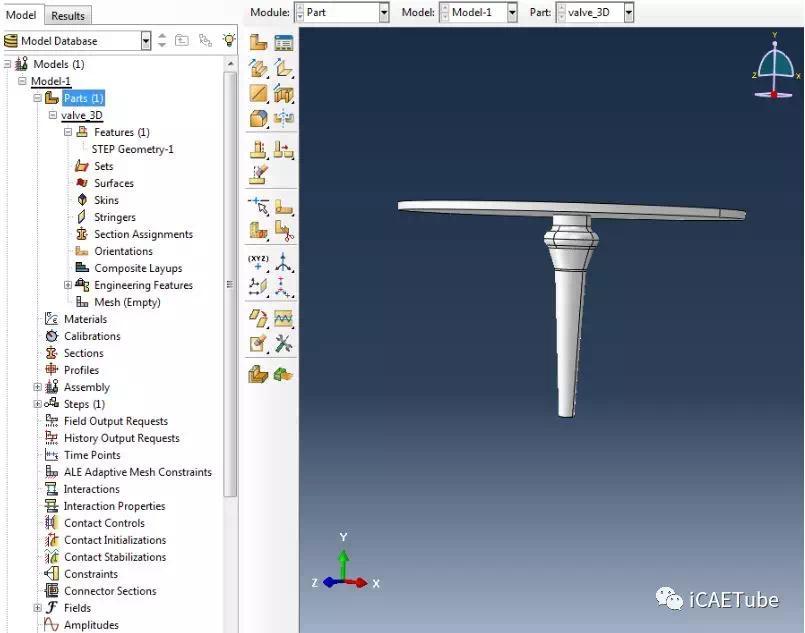The width and height of the screenshot is (805, 633).
Task: Select the Create Round or Fillet tool
Action: click(x=258, y=118)
